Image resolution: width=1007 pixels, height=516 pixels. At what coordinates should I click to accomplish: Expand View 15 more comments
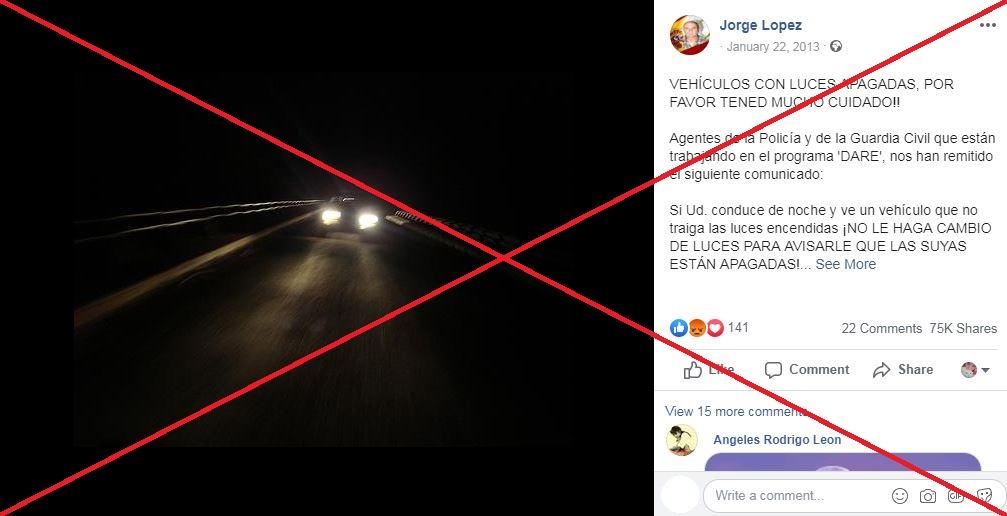[x=736, y=411]
